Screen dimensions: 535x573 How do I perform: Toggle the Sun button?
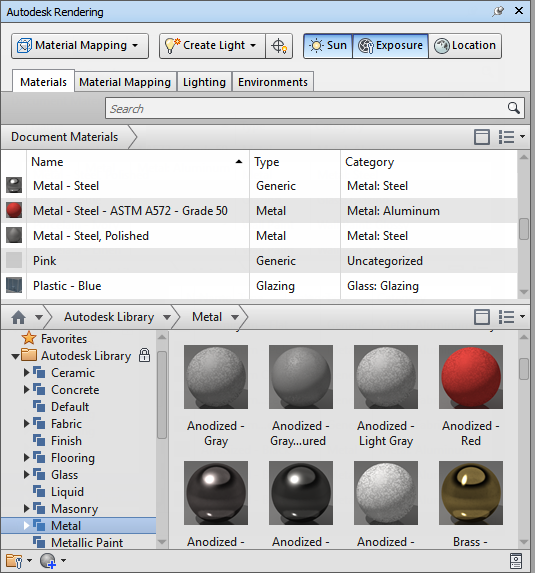[x=328, y=46]
